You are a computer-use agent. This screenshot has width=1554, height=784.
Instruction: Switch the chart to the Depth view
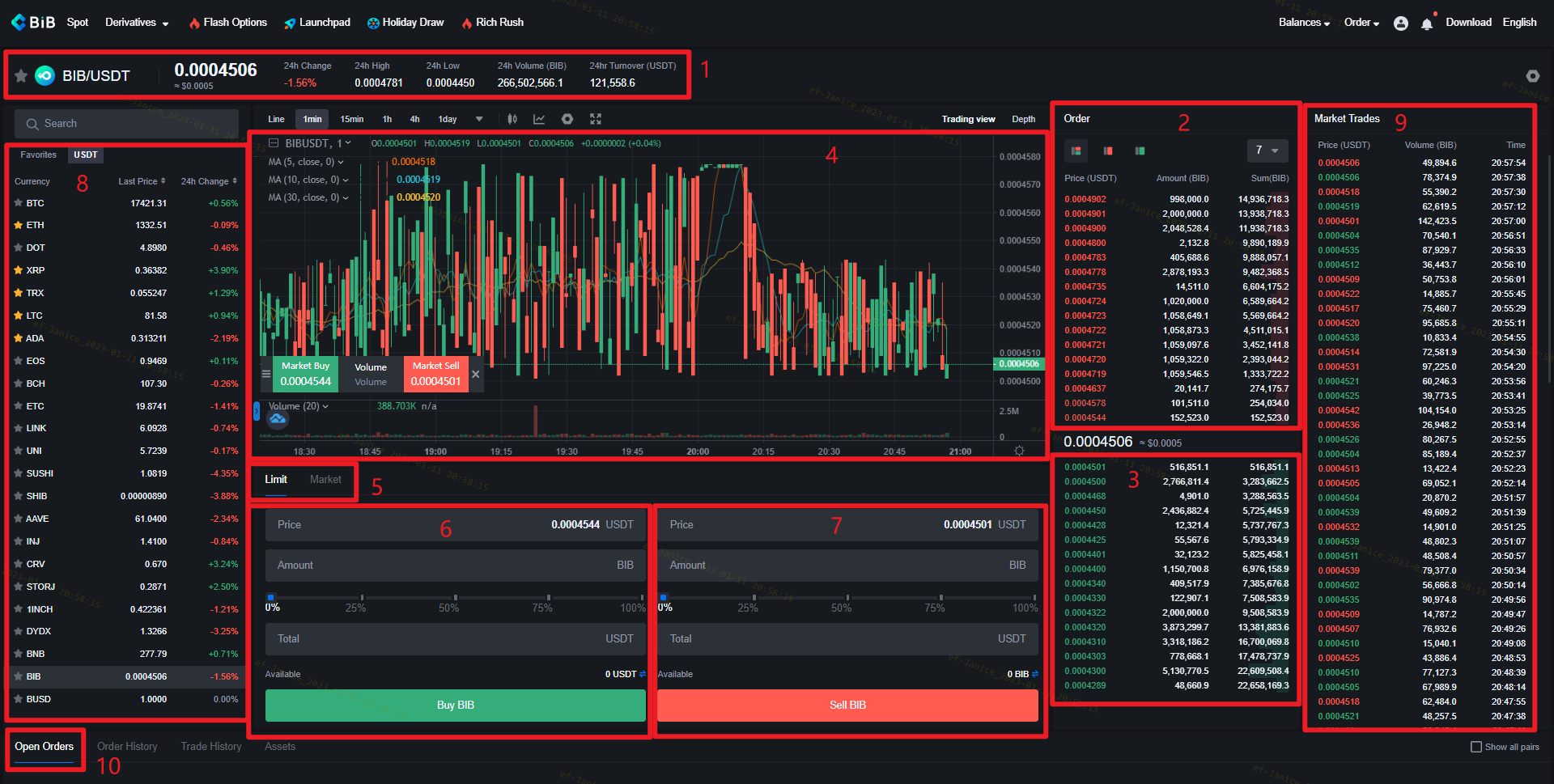1023,119
